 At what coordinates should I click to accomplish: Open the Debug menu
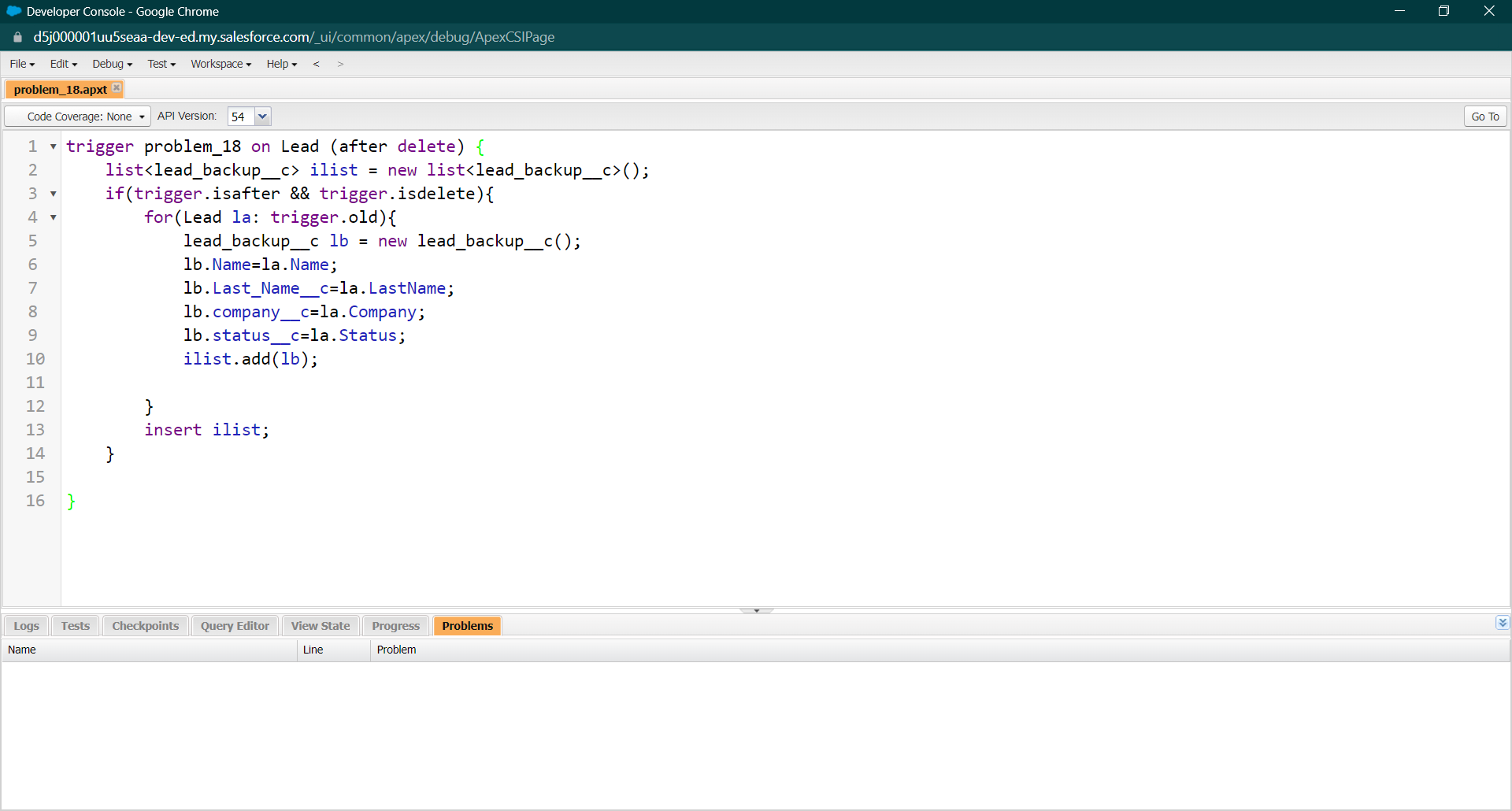click(x=112, y=64)
